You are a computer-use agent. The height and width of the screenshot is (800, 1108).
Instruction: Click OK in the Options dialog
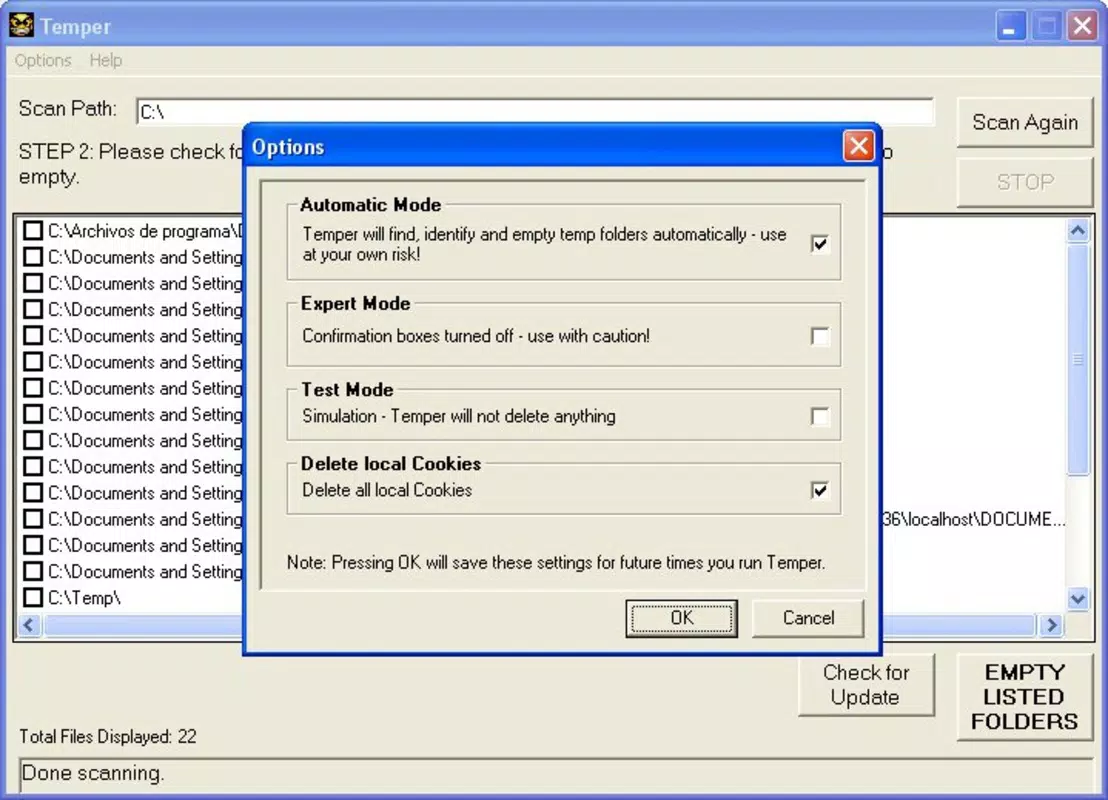pyautogui.click(x=681, y=618)
